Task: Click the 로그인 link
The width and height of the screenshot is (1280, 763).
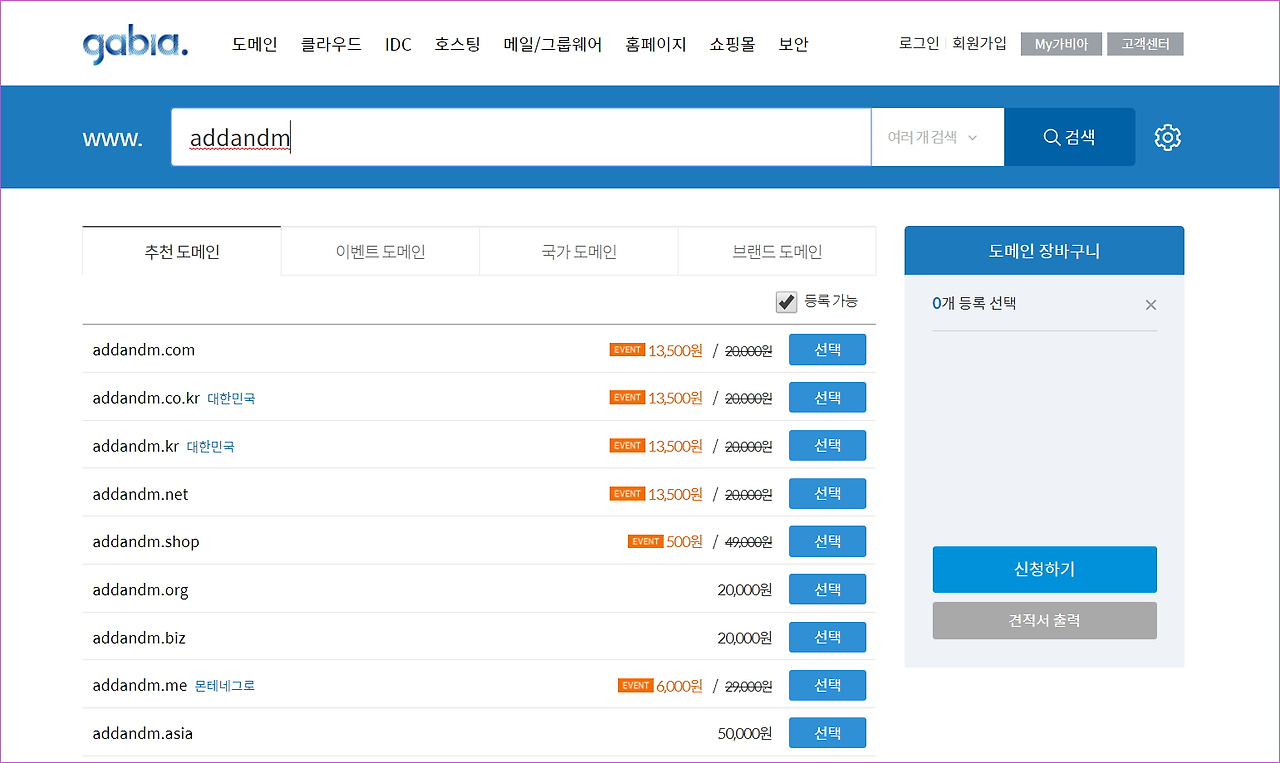Action: (919, 43)
